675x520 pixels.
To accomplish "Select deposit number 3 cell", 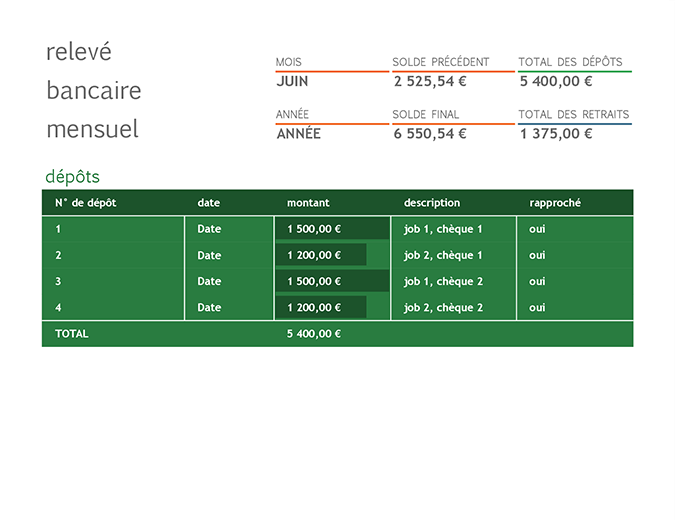I will [x=59, y=281].
